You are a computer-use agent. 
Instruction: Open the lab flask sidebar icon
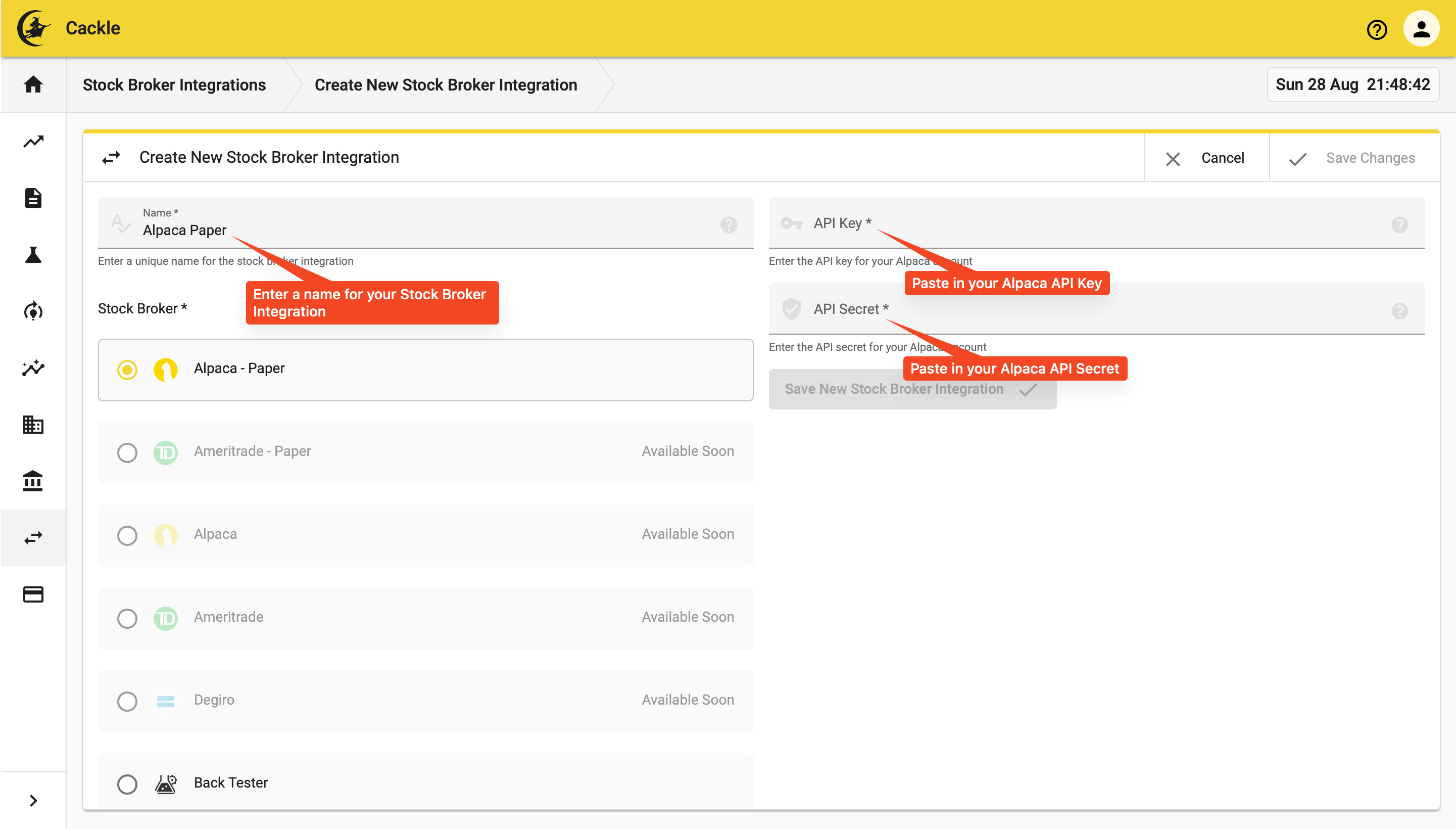(x=33, y=254)
